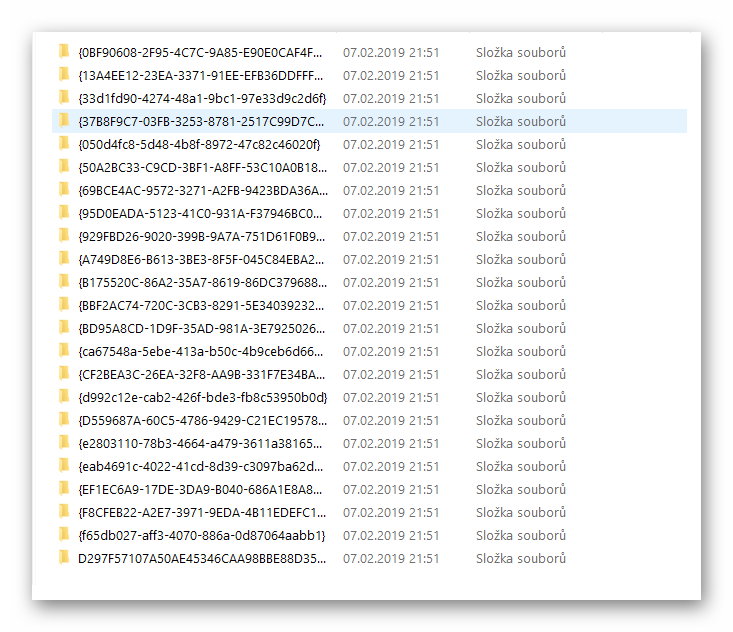Image resolution: width=733 pixels, height=632 pixels.
Task: Select folder name {eab4691c-4022-41cd-8d39-c3097ba62d...
Action: [x=201, y=467]
